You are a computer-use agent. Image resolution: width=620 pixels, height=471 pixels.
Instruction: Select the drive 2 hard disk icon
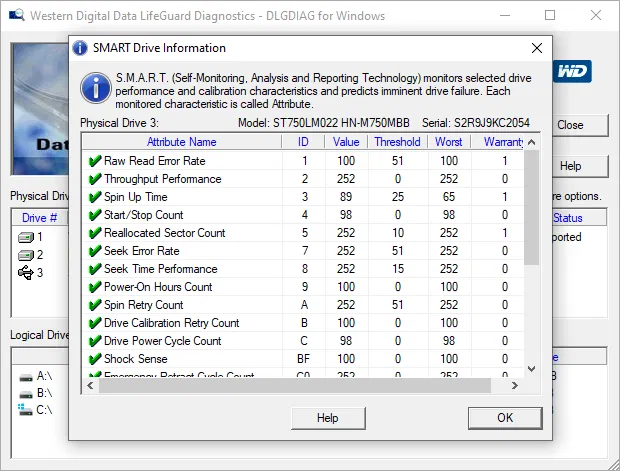pyautogui.click(x=26, y=255)
